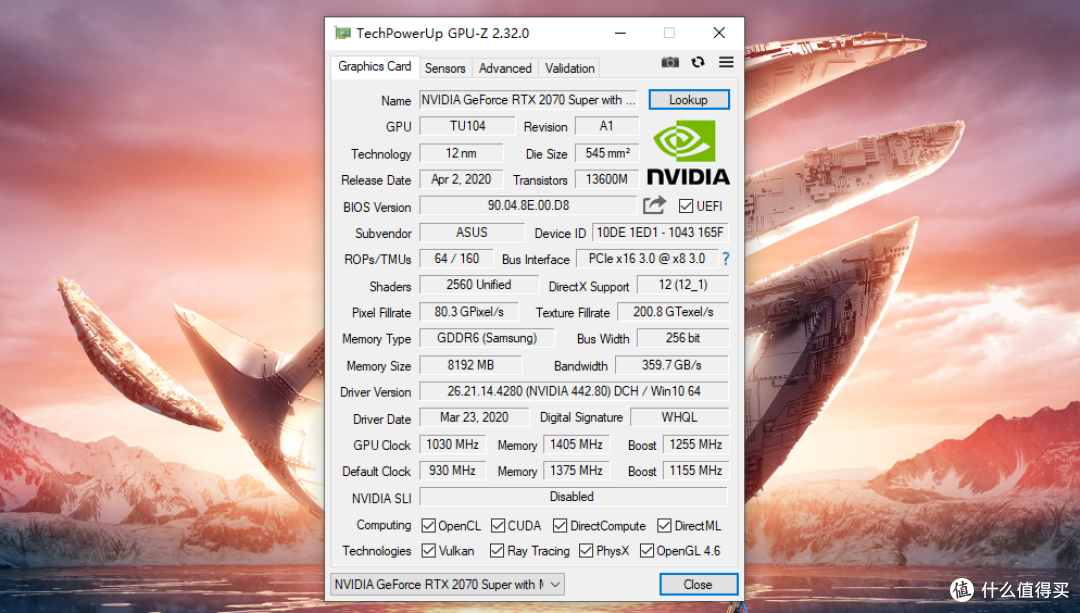Screen dimensions: 1080x613
Task: Click the Technology field showing 12 nm
Action: coord(461,153)
